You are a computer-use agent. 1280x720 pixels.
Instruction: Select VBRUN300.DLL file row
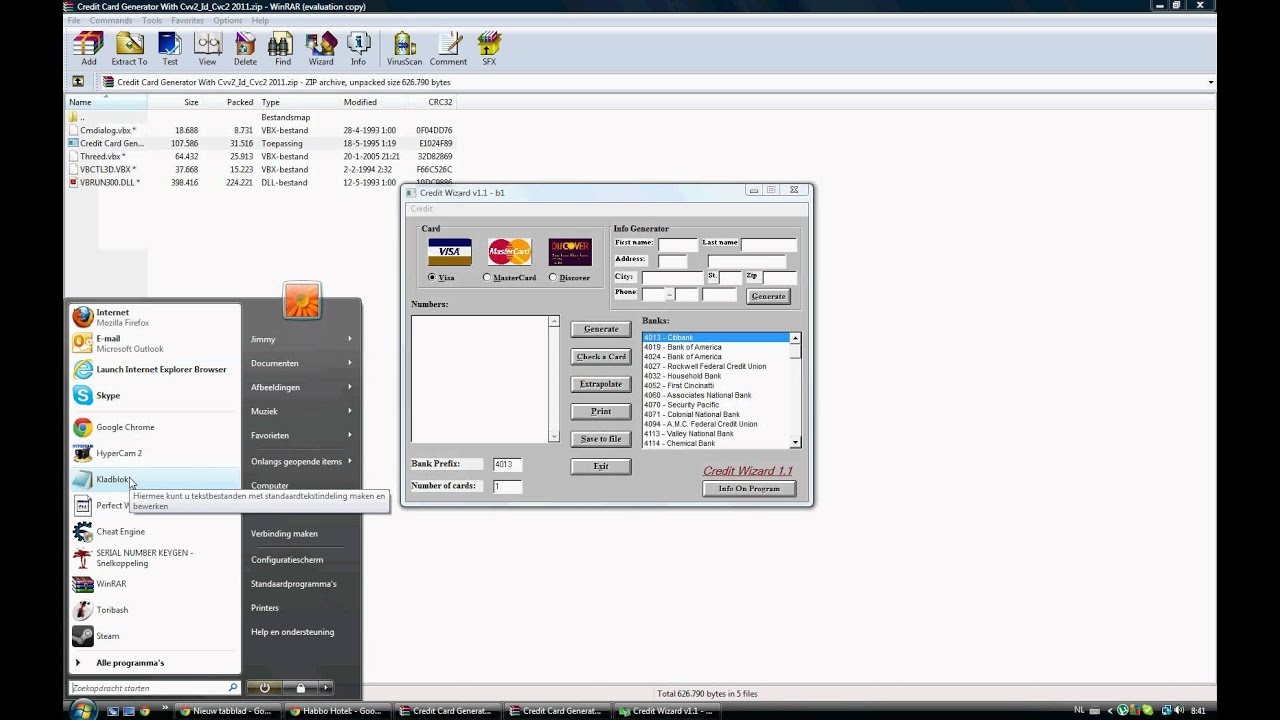click(x=260, y=182)
